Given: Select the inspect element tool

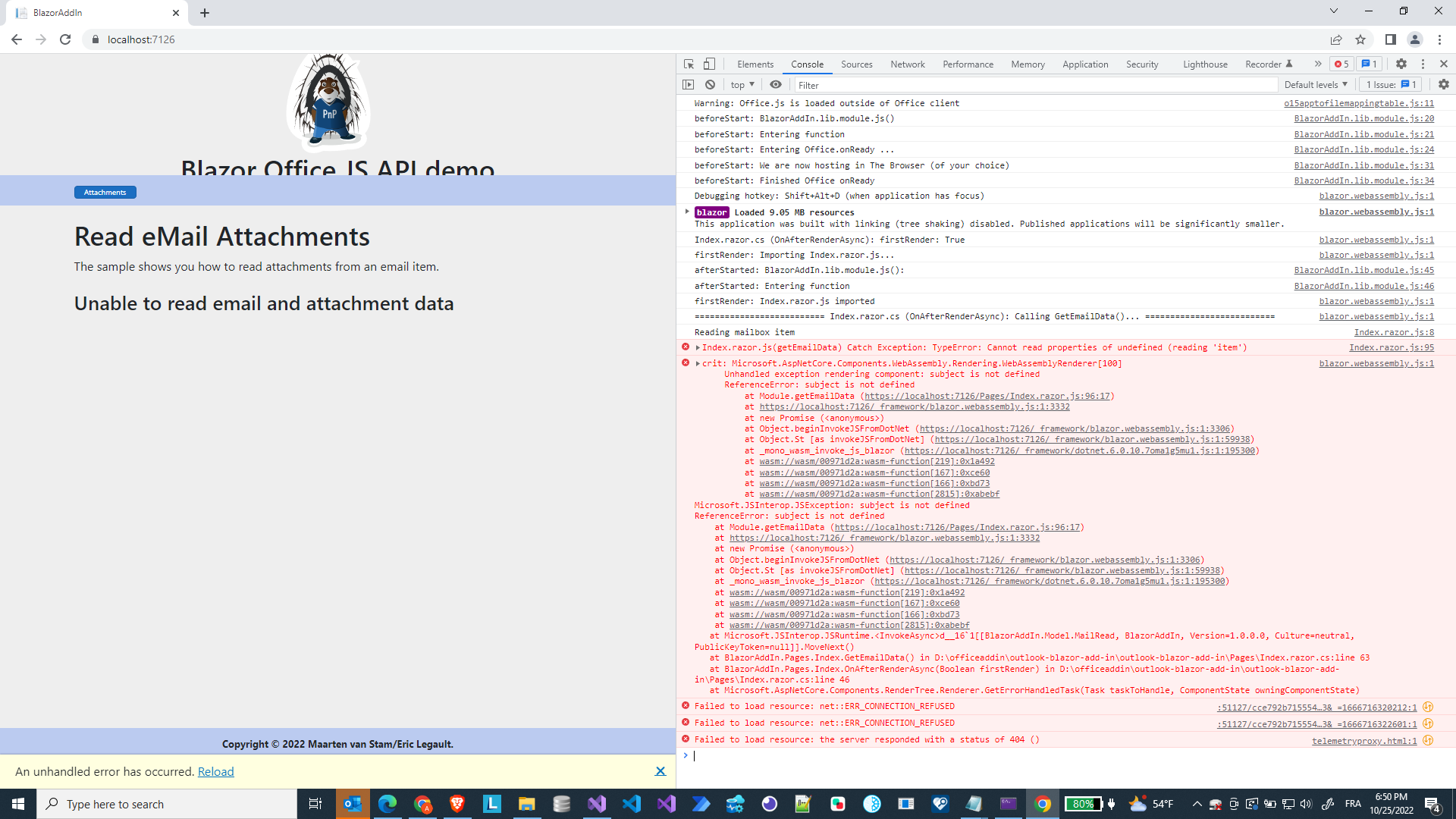Looking at the screenshot, I should [689, 64].
